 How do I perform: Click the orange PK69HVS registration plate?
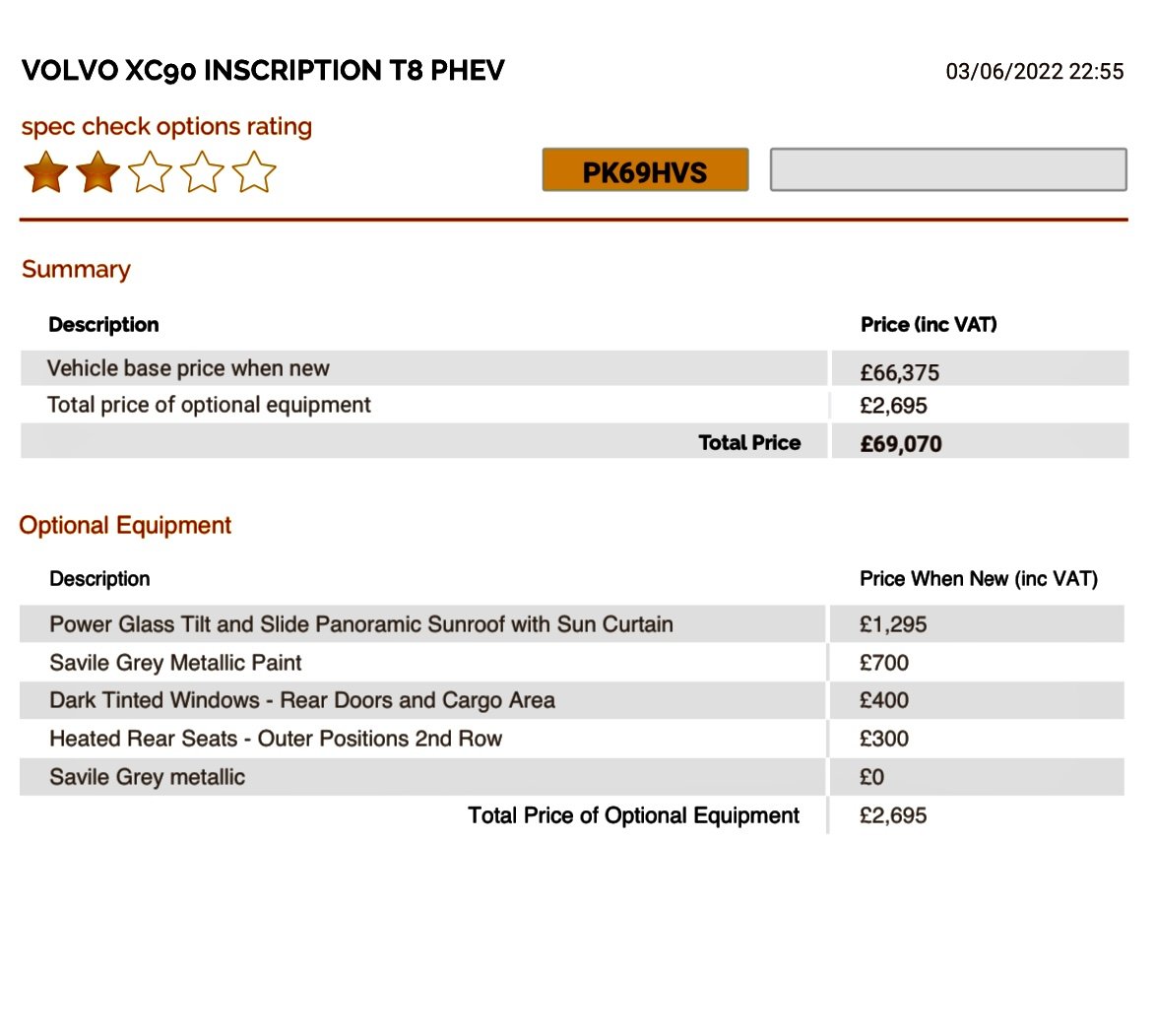(645, 170)
